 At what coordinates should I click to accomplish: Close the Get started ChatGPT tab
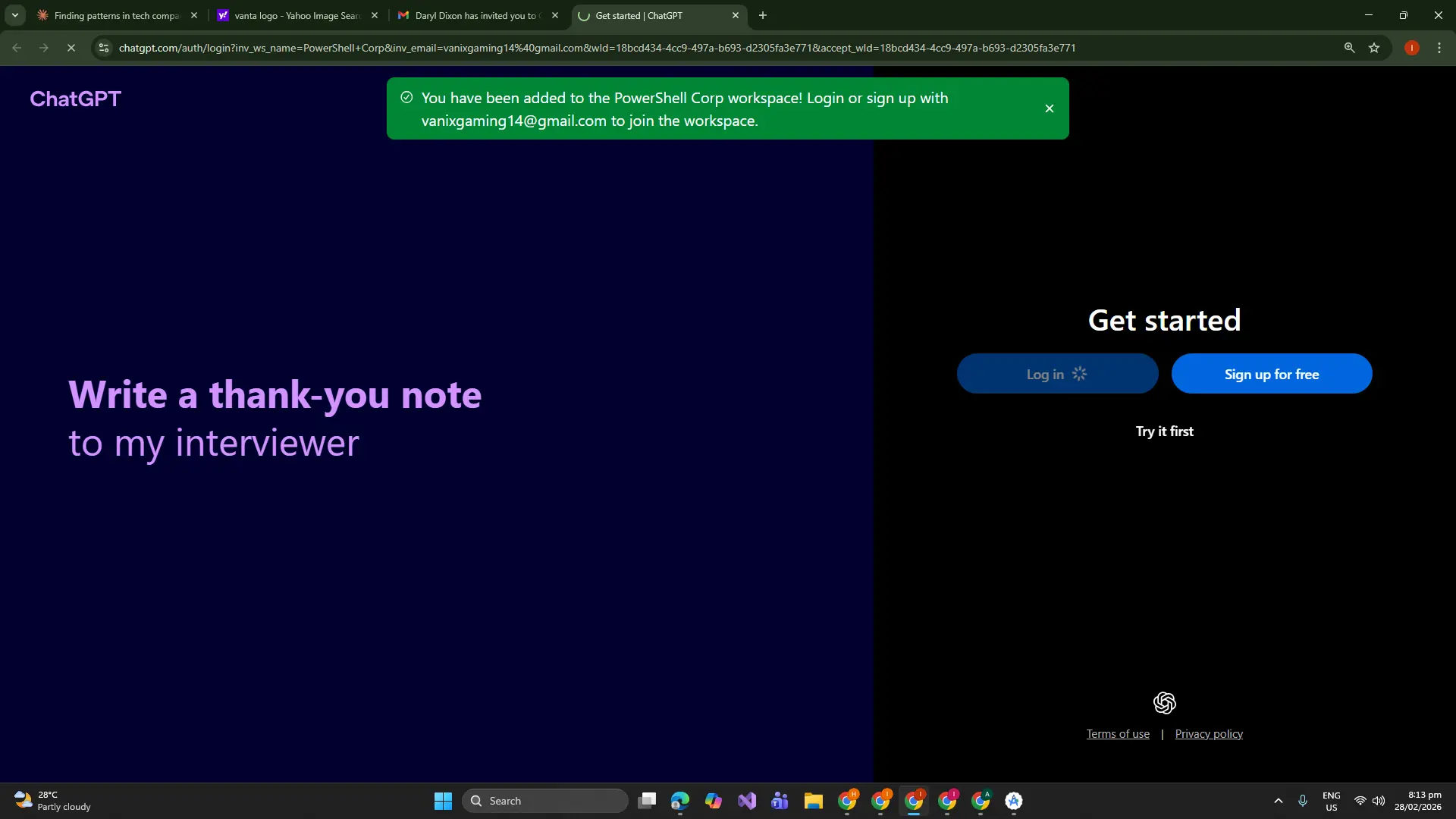click(x=735, y=15)
